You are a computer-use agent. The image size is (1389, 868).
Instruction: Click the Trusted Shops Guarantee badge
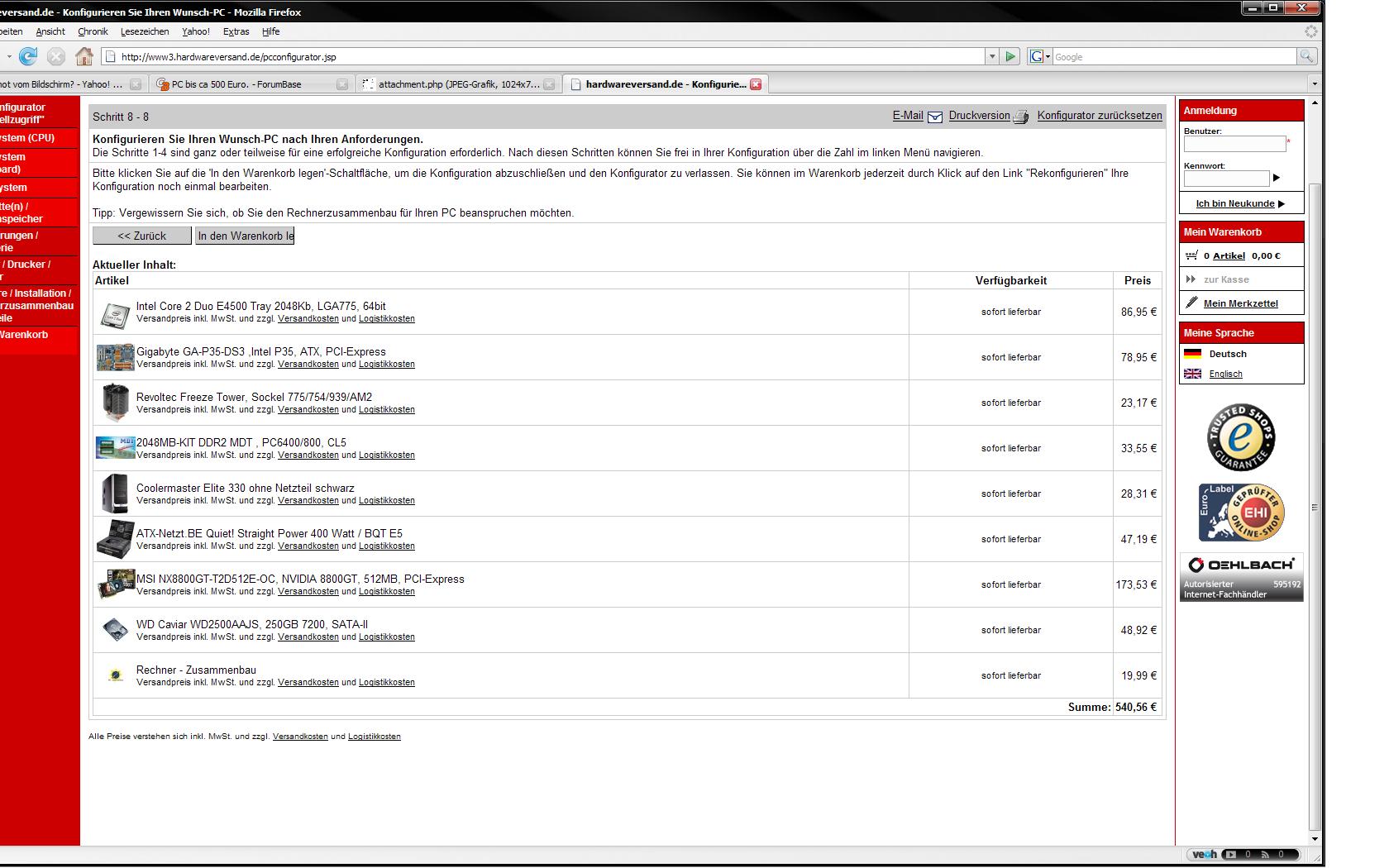1240,437
